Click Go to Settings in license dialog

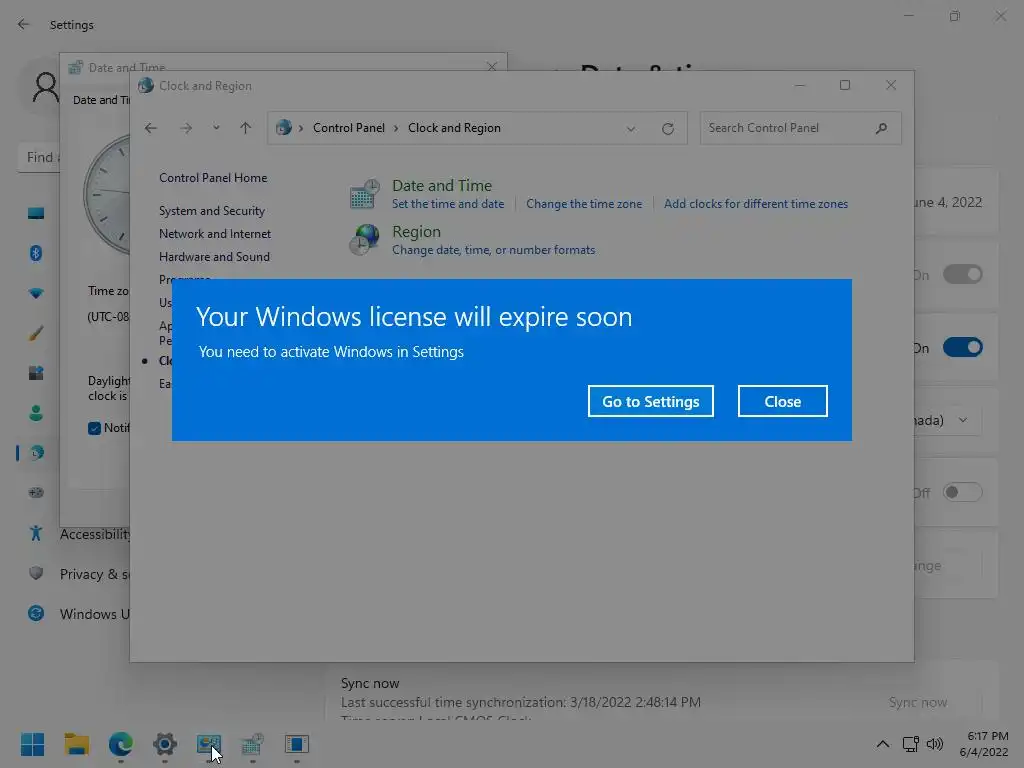click(650, 401)
